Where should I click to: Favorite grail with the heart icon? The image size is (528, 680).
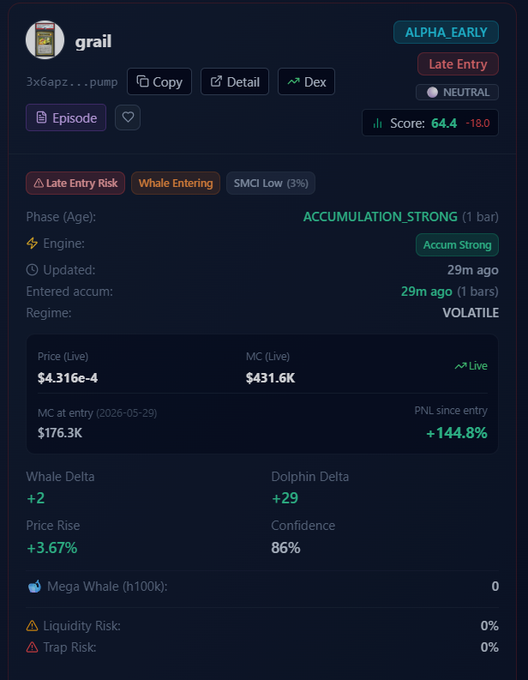click(x=128, y=118)
